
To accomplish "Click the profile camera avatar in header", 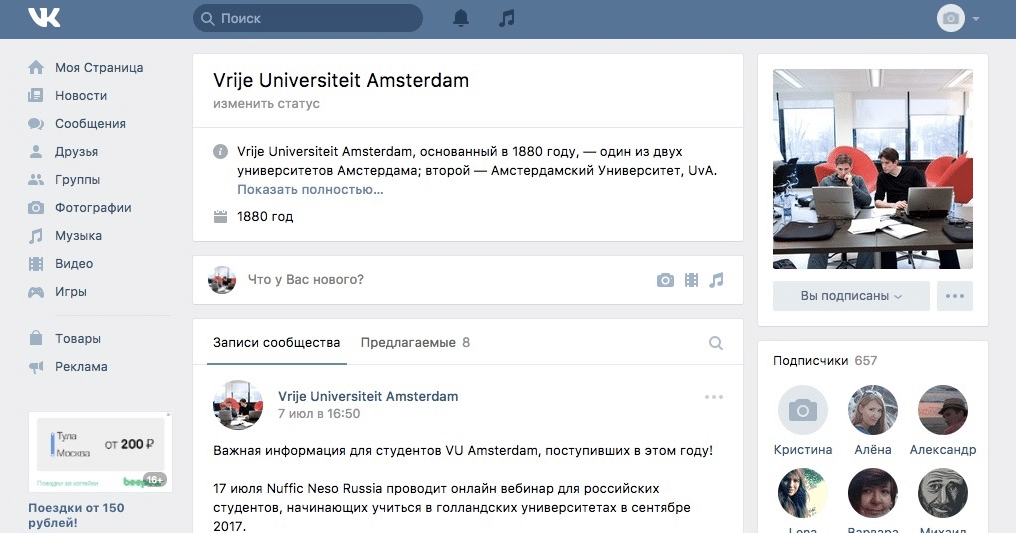I will point(951,18).
